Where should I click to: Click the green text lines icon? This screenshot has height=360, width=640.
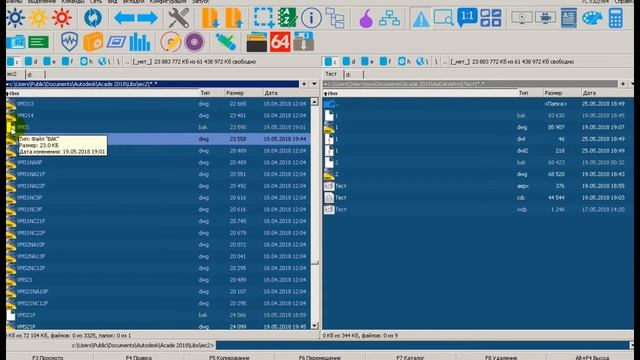click(x=39, y=42)
